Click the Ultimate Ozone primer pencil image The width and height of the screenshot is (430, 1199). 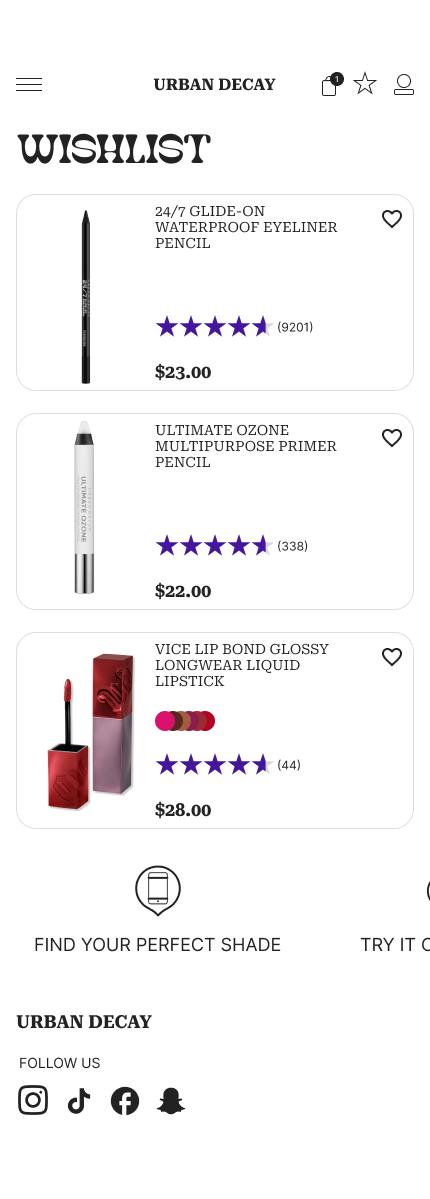pyautogui.click(x=84, y=507)
